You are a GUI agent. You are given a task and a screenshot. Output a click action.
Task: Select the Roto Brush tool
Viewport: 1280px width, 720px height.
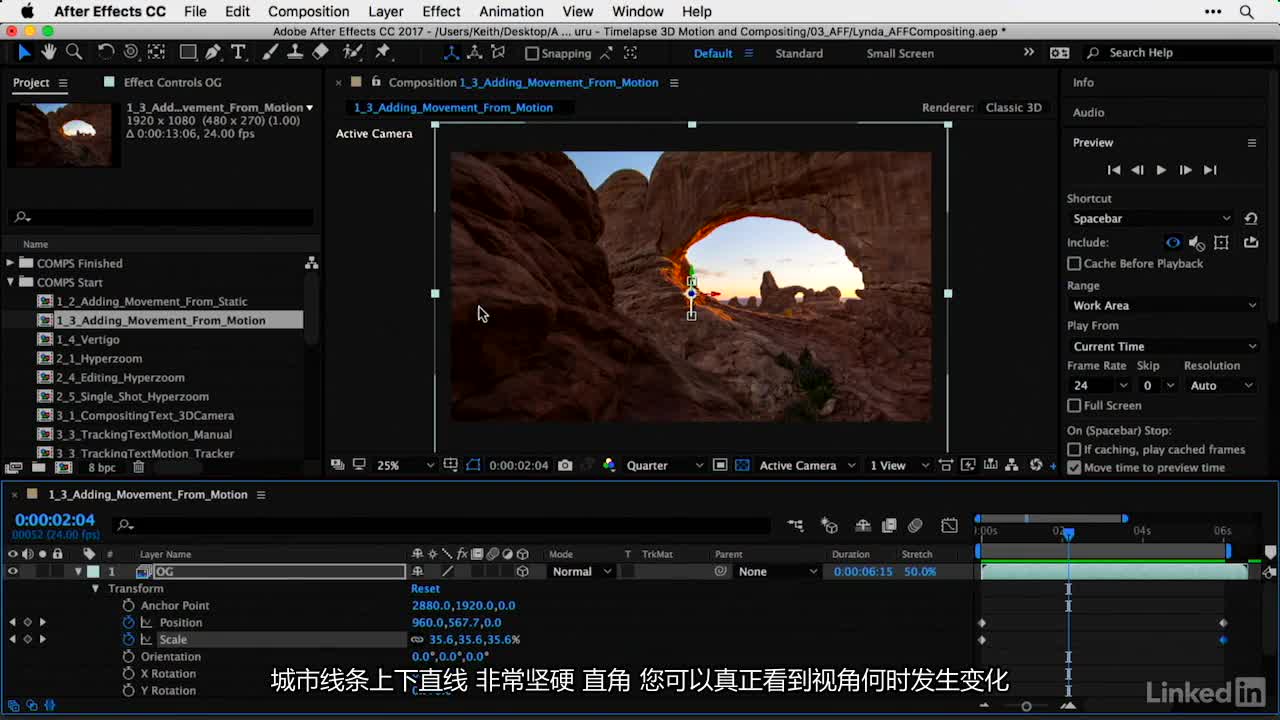[x=352, y=52]
